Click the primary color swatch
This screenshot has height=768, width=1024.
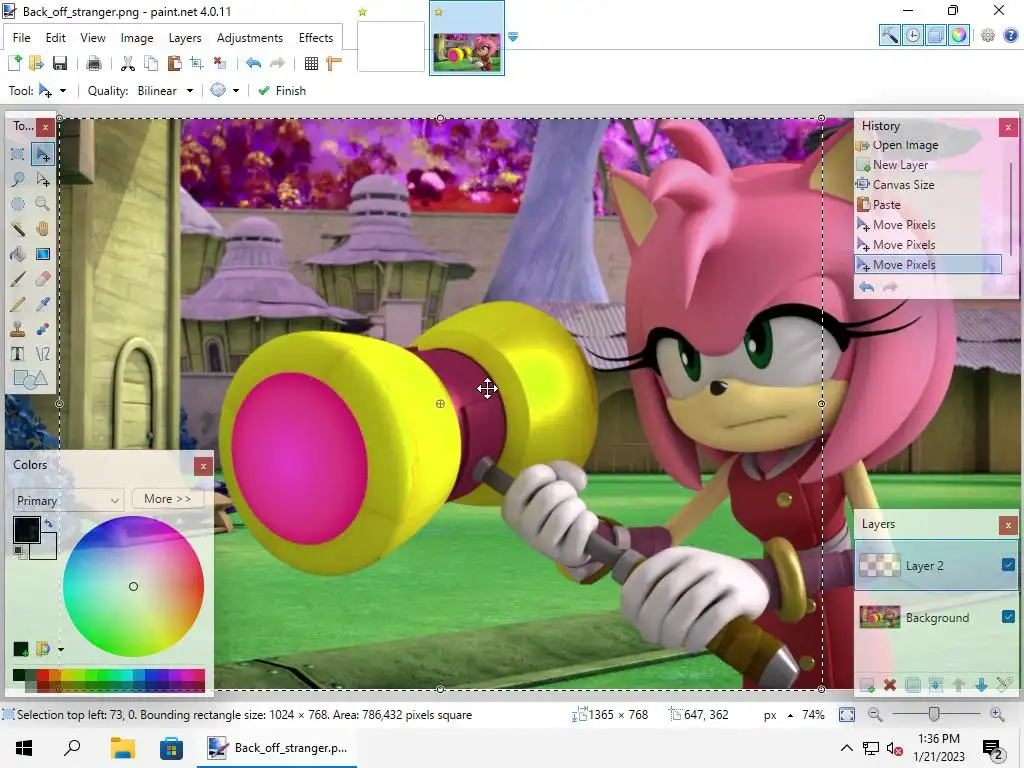click(x=27, y=530)
